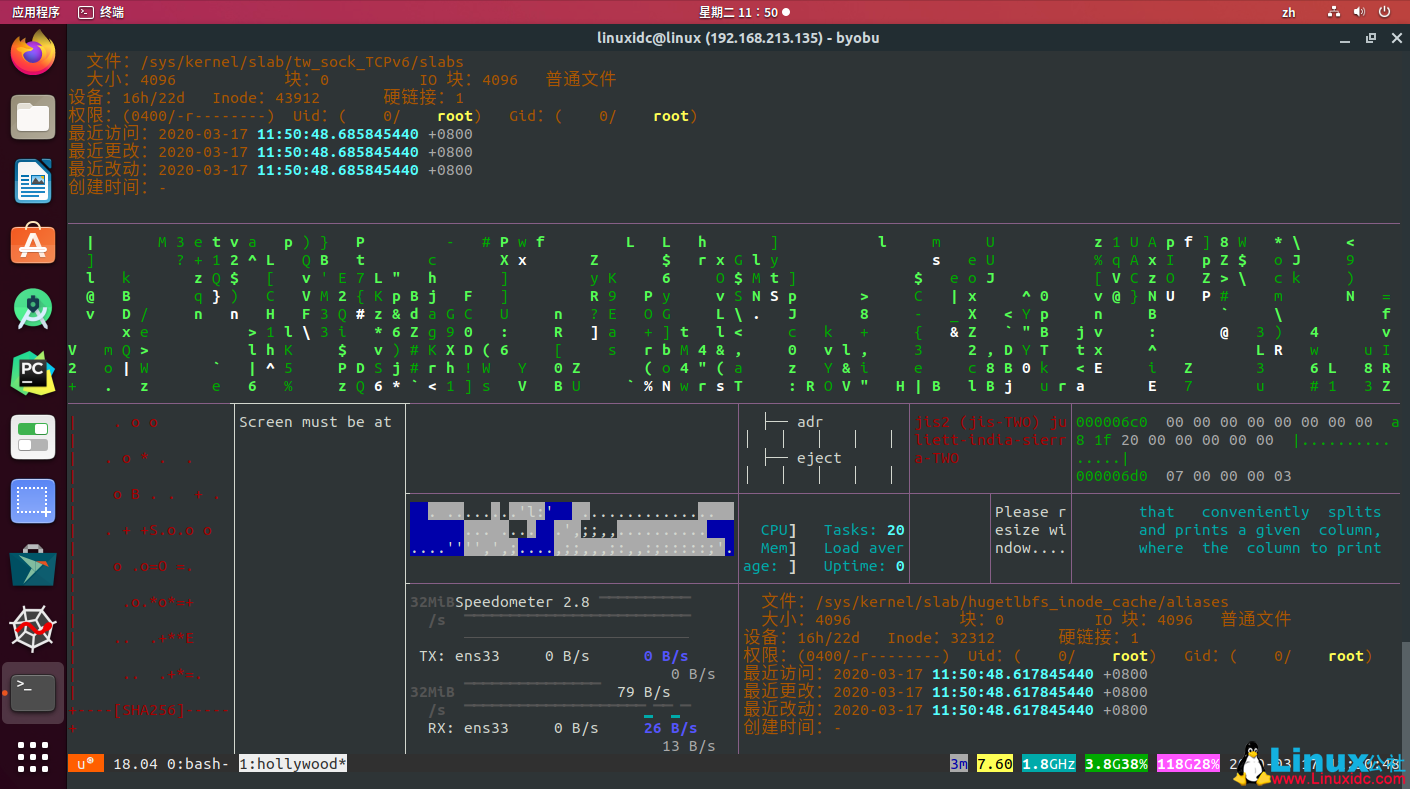The height and width of the screenshot is (789, 1410).
Task: Open the zh input method selector
Action: 1288,12
